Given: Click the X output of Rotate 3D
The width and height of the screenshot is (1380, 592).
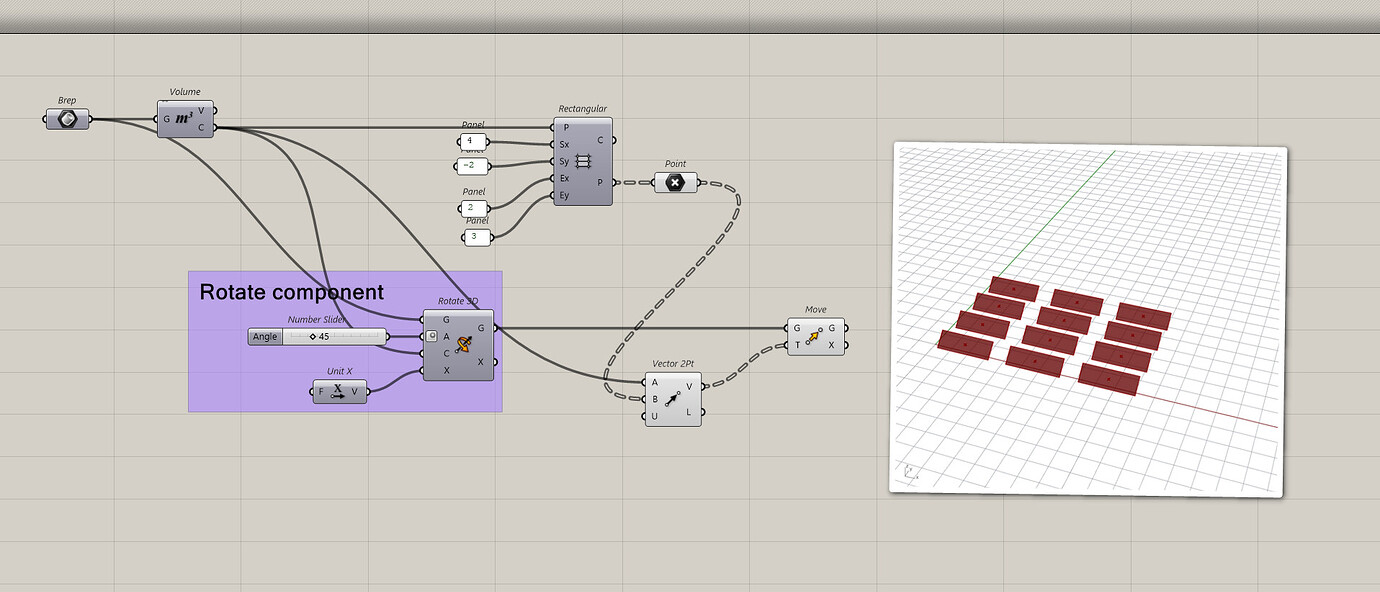Looking at the screenshot, I should (481, 362).
